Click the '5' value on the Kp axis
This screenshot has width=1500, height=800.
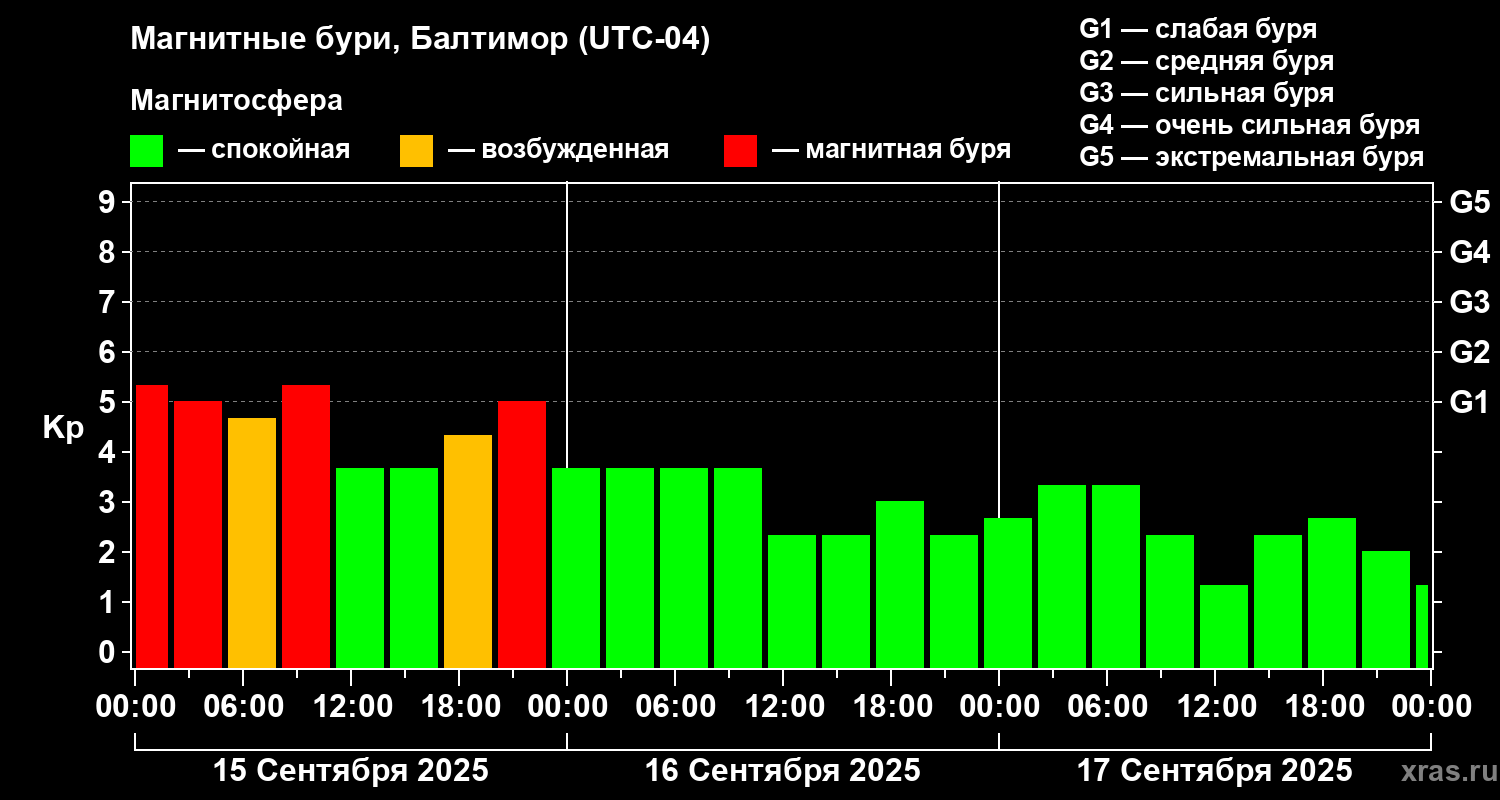(109, 402)
